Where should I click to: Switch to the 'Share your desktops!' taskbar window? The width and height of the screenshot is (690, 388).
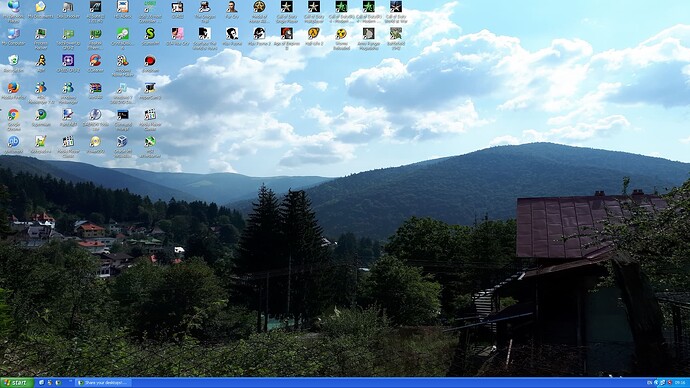click(x=103, y=383)
